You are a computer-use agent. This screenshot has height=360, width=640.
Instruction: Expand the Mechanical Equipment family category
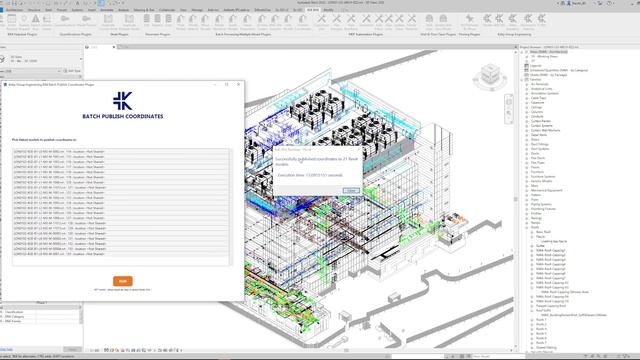point(527,190)
